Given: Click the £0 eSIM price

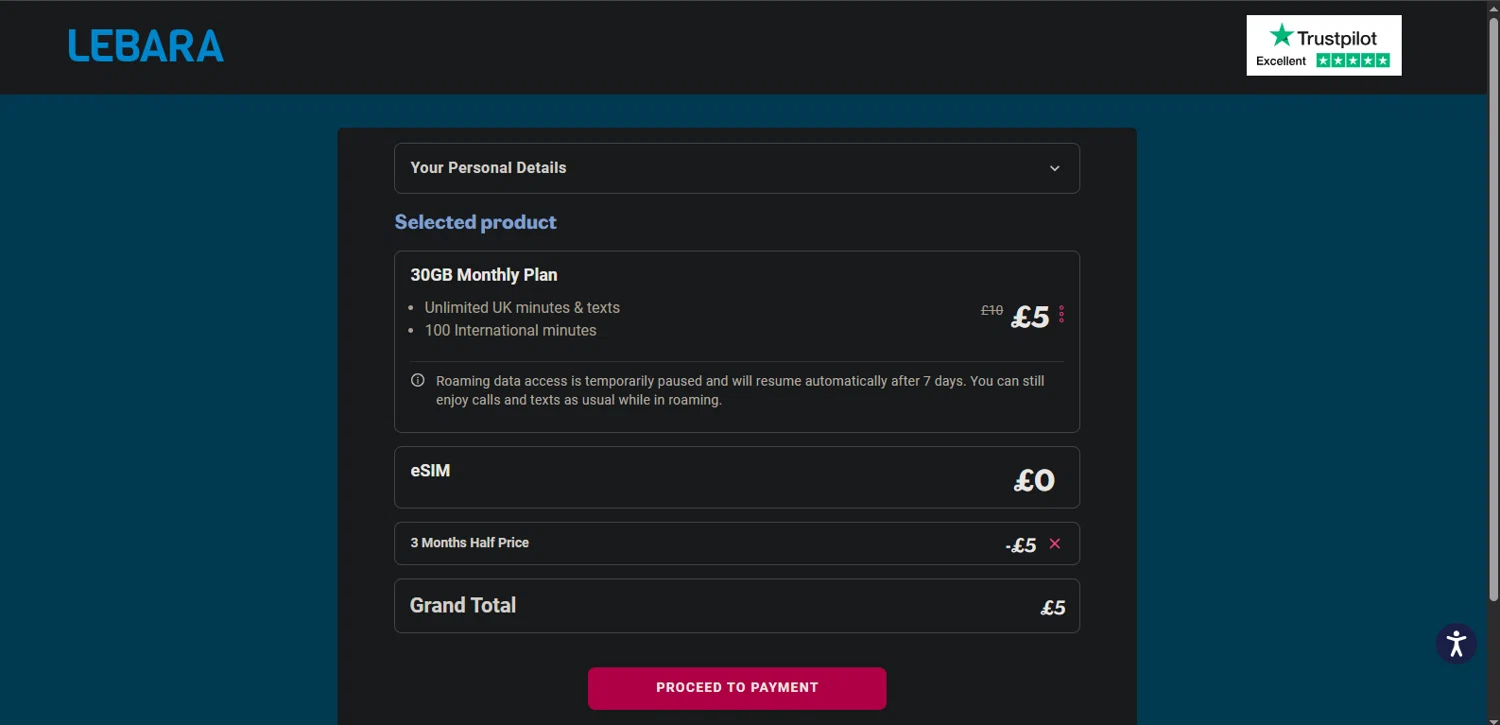Looking at the screenshot, I should click(x=1034, y=481).
